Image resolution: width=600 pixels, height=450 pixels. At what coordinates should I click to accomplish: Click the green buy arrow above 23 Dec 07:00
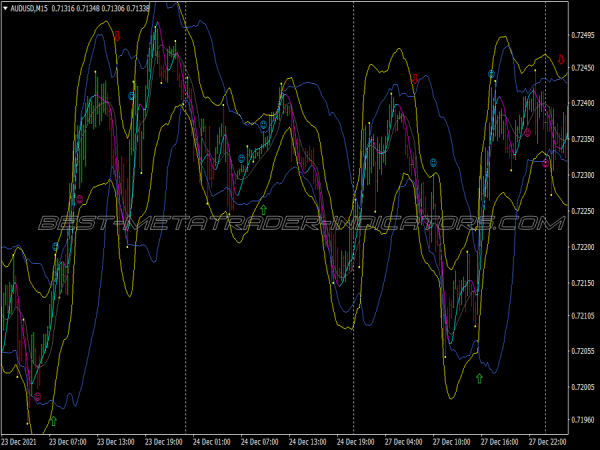click(53, 421)
